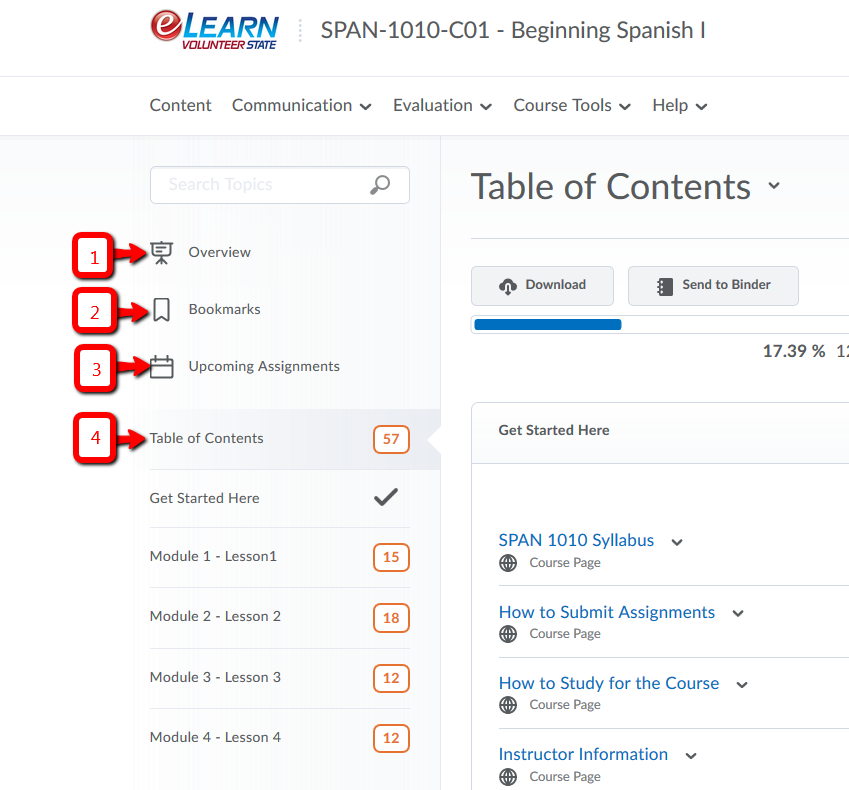This screenshot has width=849, height=790.
Task: Open the SPAN 1010 Syllabus chevron menu
Action: (677, 542)
